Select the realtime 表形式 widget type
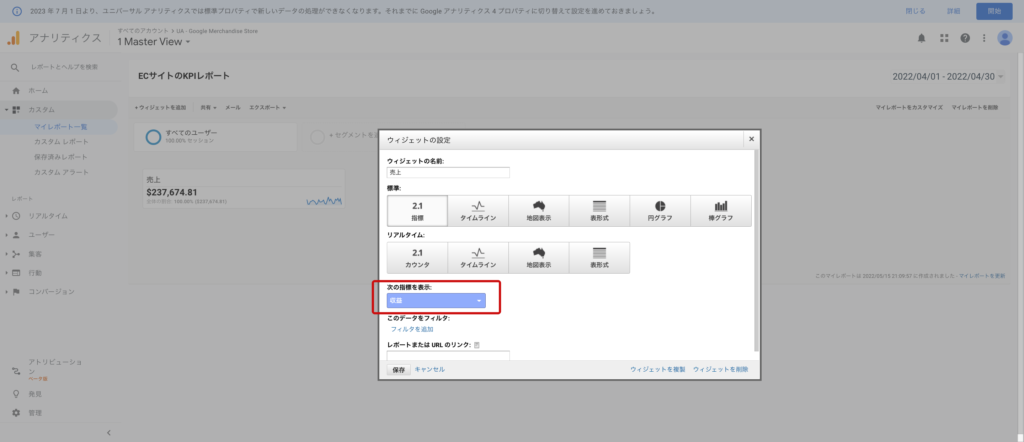The height and width of the screenshot is (442, 1024). (x=600, y=258)
